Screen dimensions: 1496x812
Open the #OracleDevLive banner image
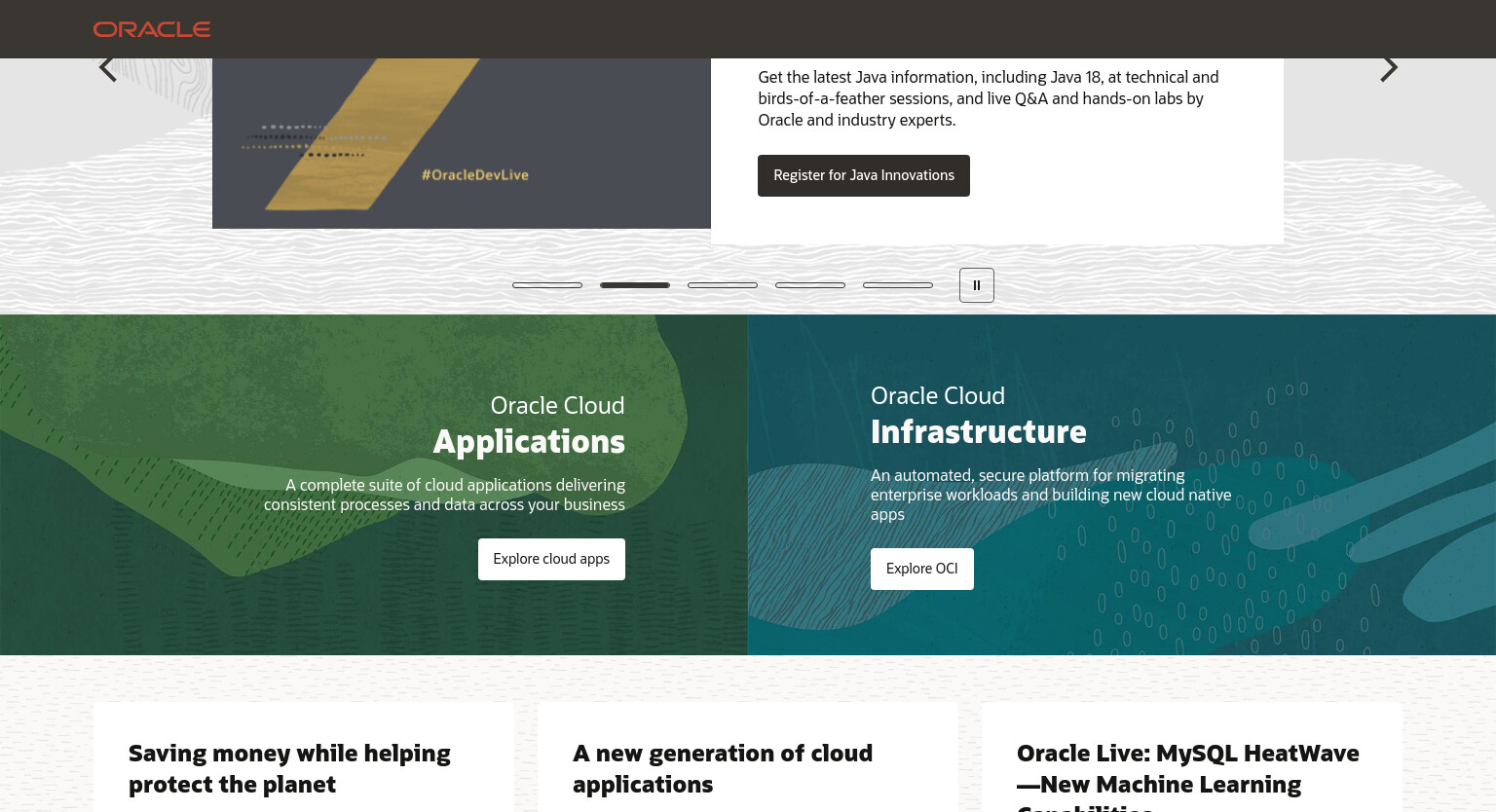[x=462, y=143]
